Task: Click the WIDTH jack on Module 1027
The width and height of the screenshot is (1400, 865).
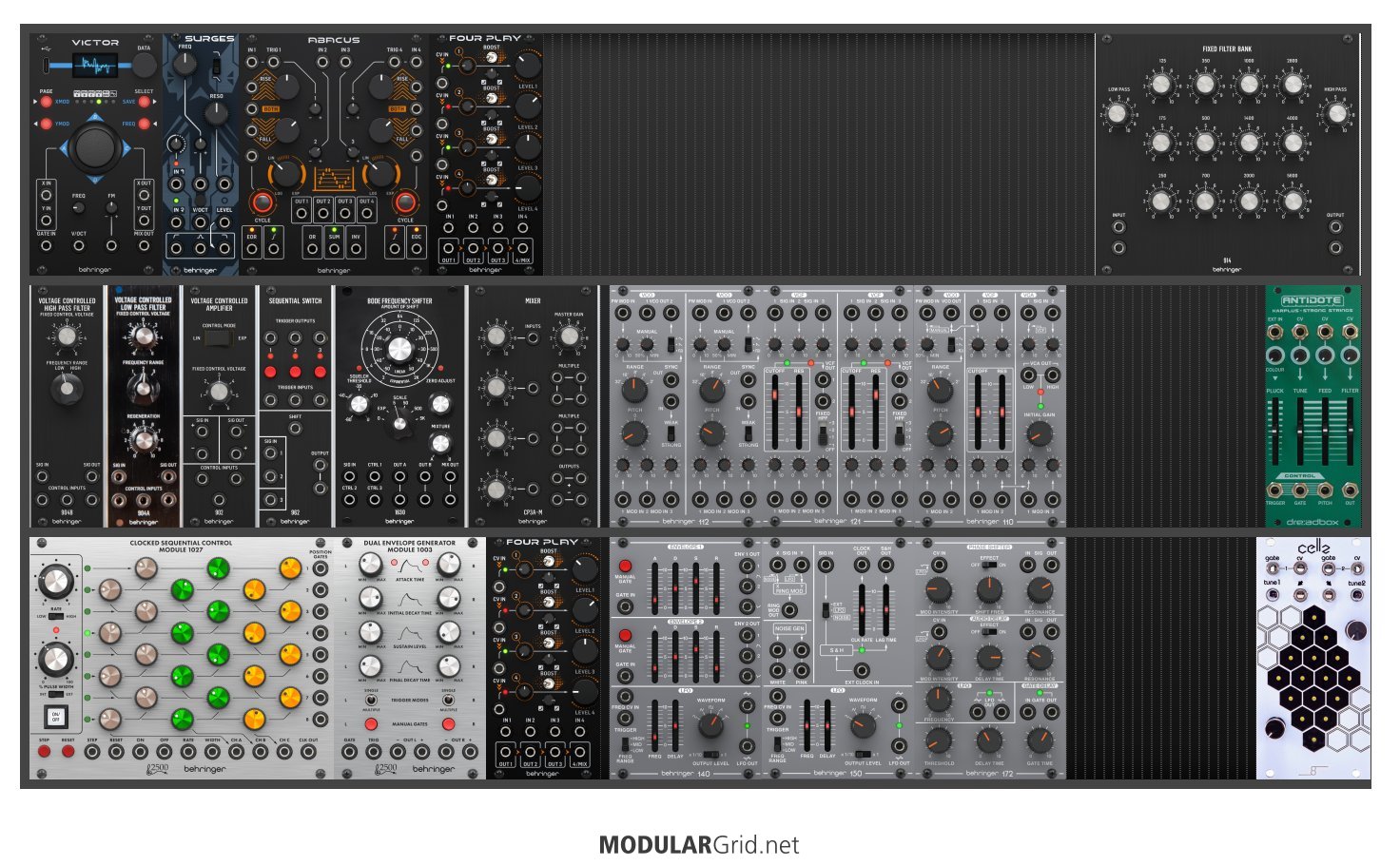Action: 212,752
